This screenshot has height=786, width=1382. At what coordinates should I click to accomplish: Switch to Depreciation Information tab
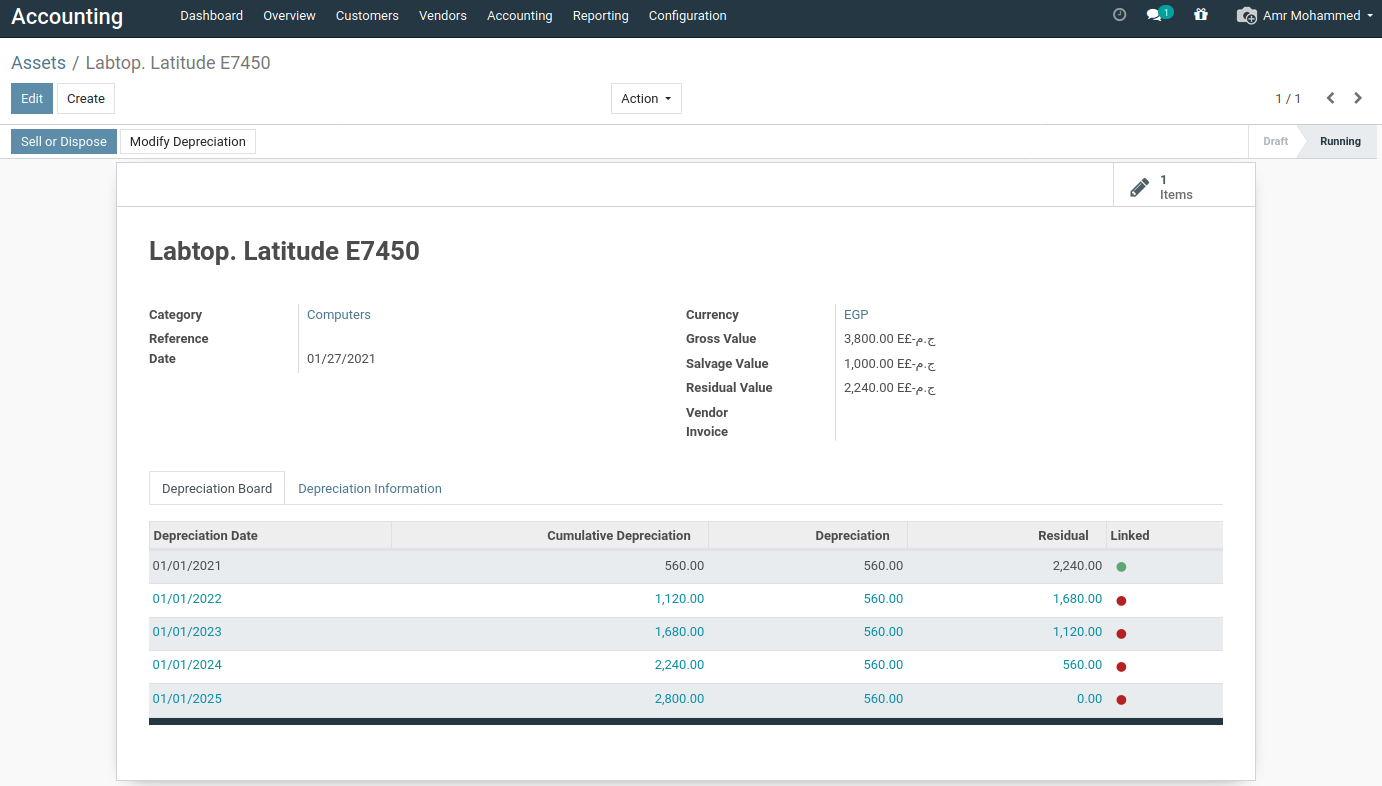coord(370,488)
